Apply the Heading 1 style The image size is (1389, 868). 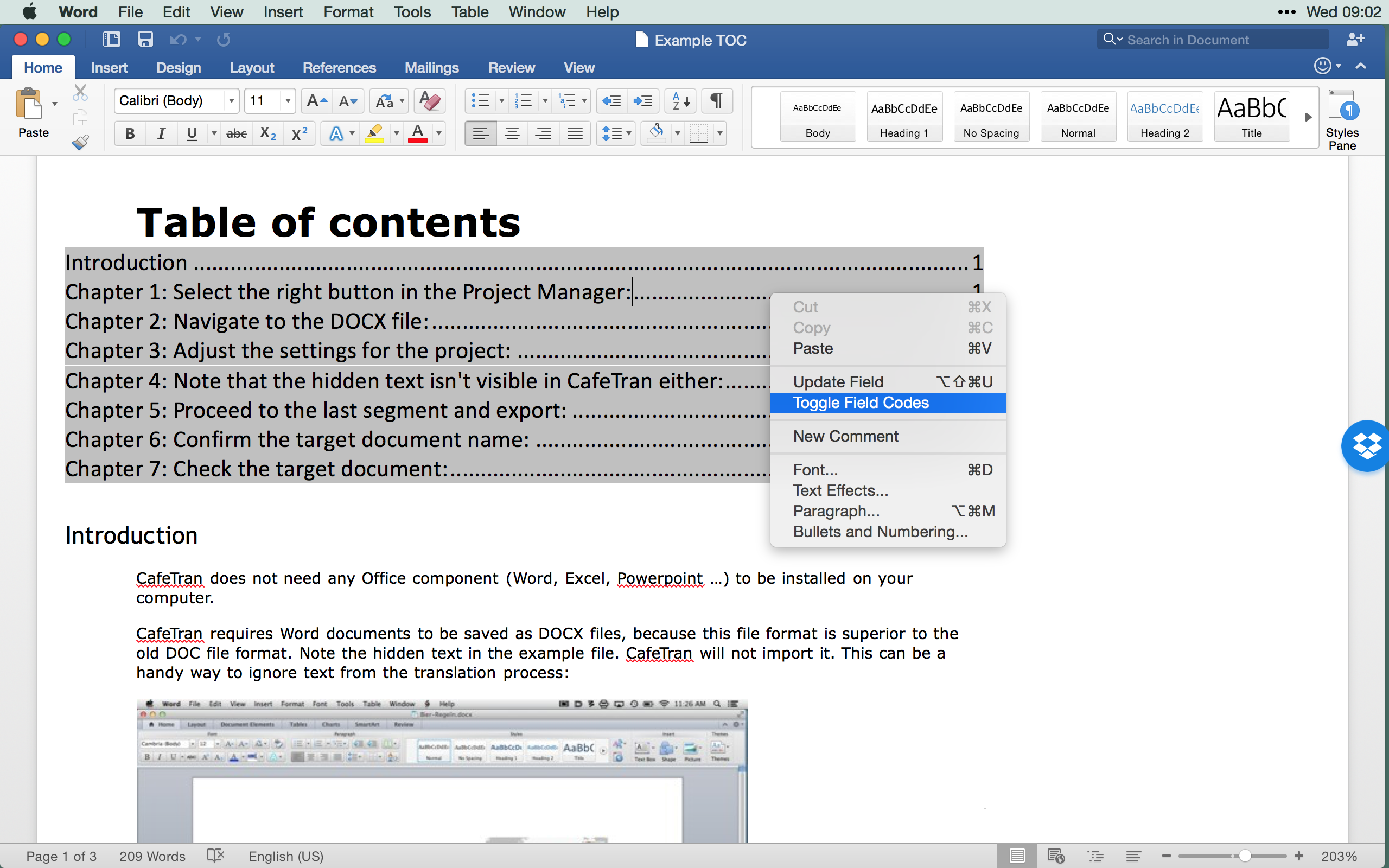[x=904, y=117]
